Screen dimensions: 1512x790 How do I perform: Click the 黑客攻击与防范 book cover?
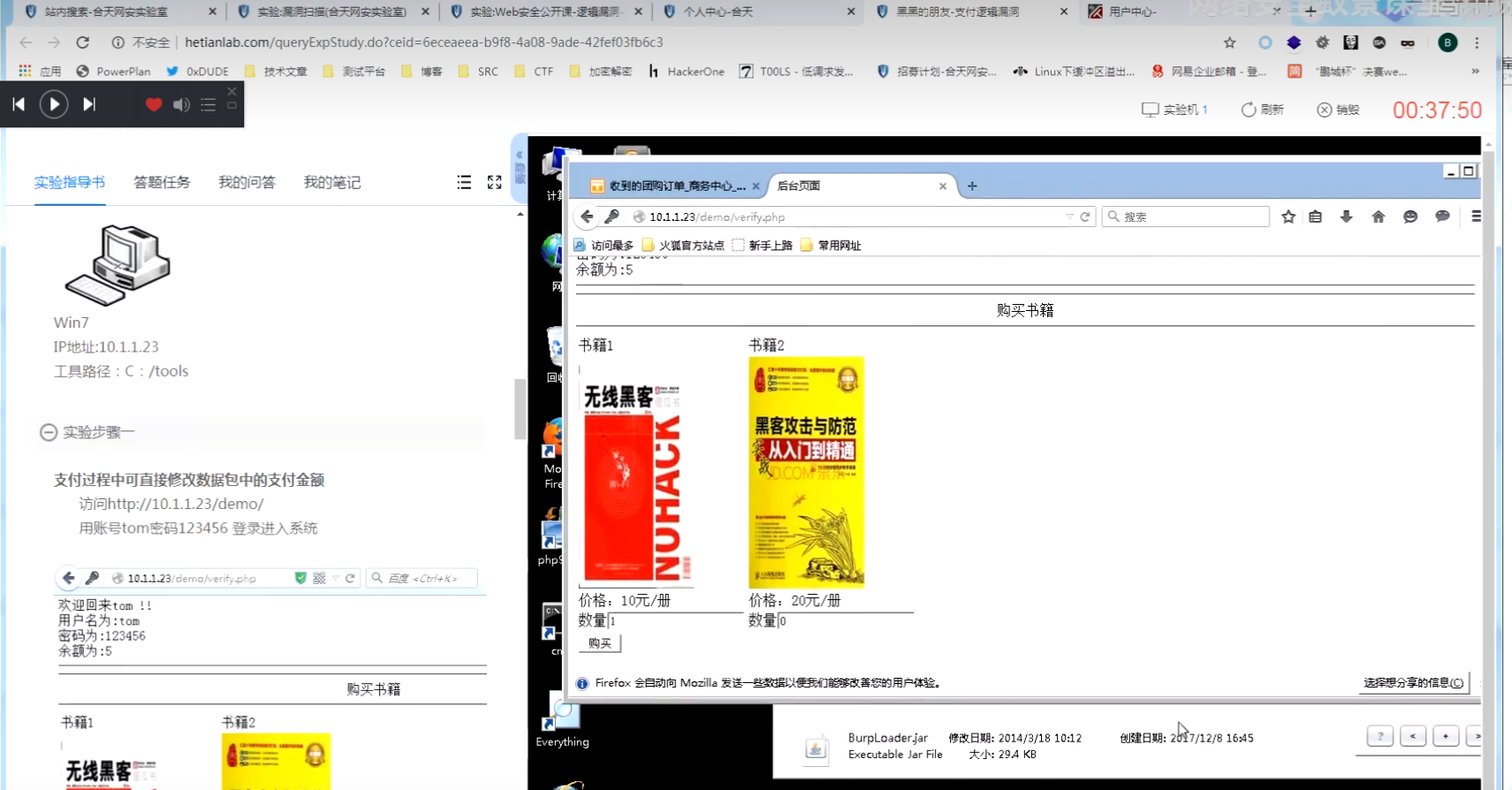806,472
